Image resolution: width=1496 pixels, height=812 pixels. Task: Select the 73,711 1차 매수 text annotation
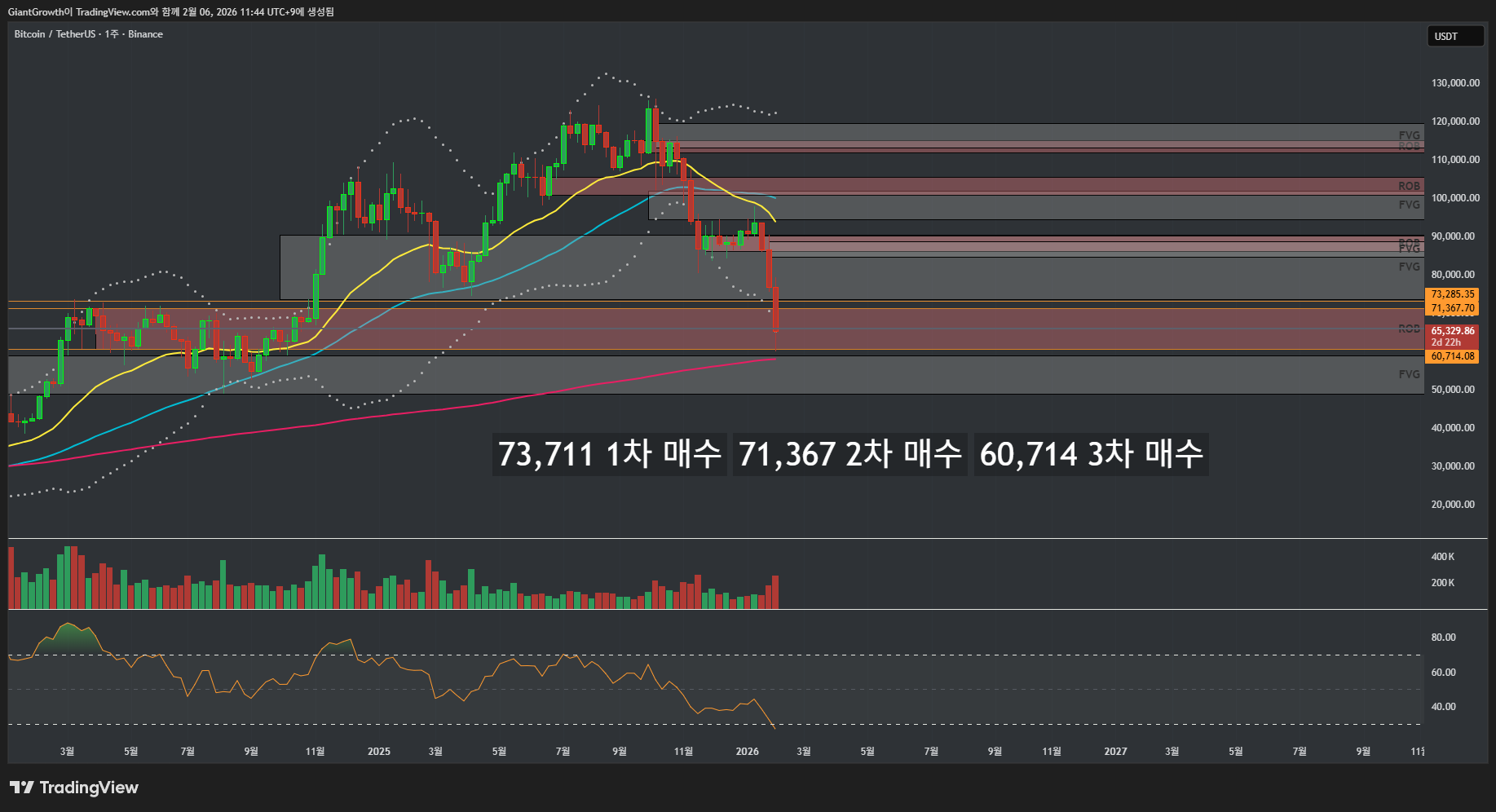609,454
